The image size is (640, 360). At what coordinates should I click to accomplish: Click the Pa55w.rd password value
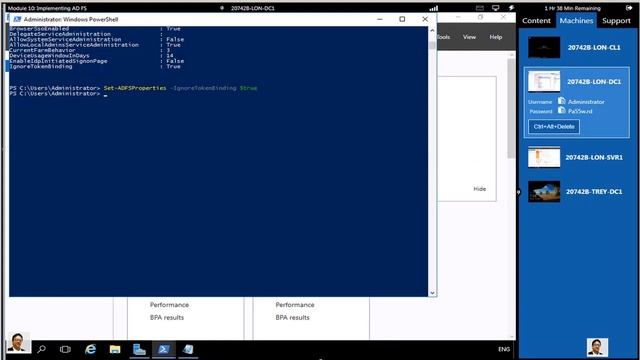pyautogui.click(x=580, y=111)
